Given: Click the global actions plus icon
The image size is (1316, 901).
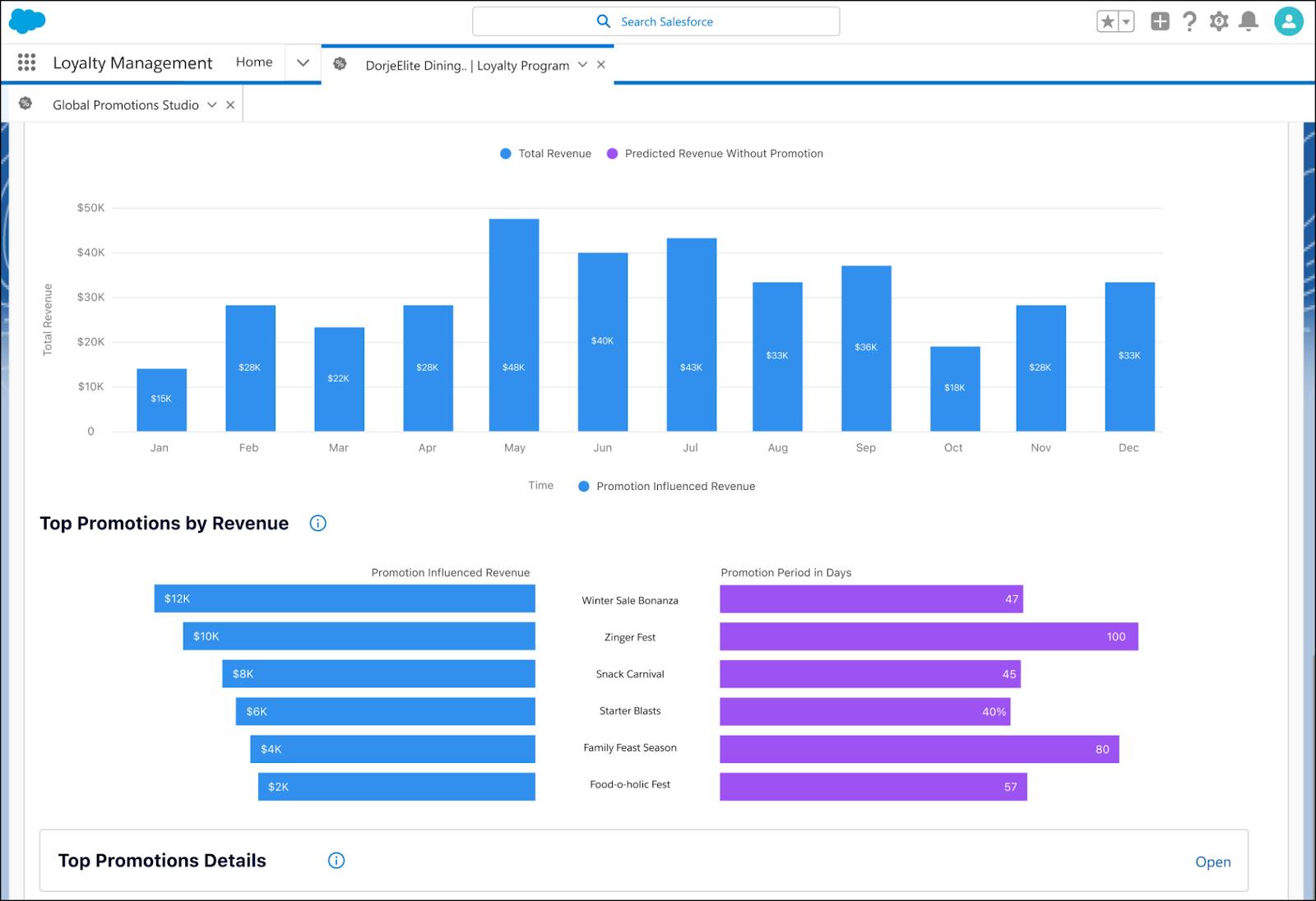Looking at the screenshot, I should tap(1160, 21).
